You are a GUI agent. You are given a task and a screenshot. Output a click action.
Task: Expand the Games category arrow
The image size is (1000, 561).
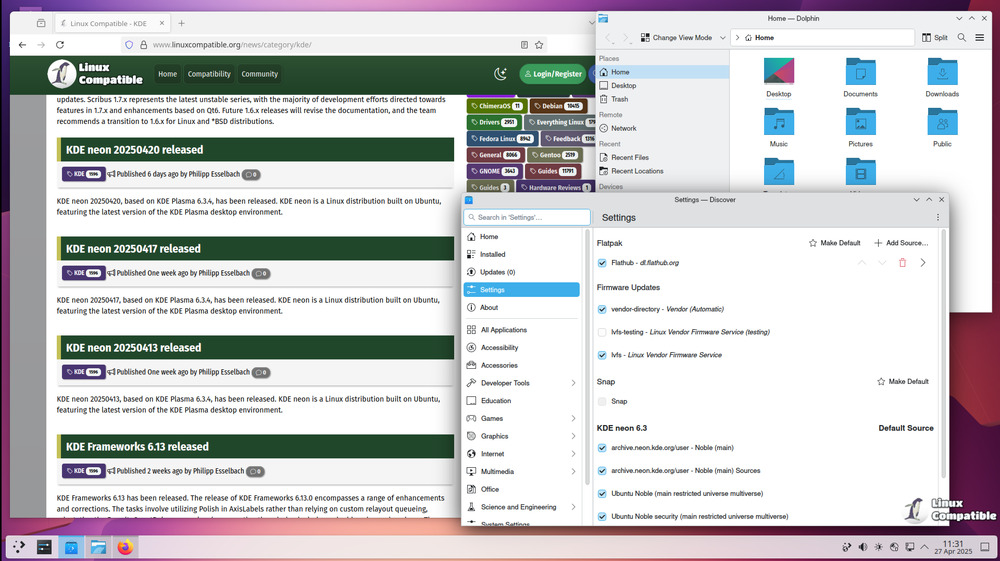click(x=573, y=419)
